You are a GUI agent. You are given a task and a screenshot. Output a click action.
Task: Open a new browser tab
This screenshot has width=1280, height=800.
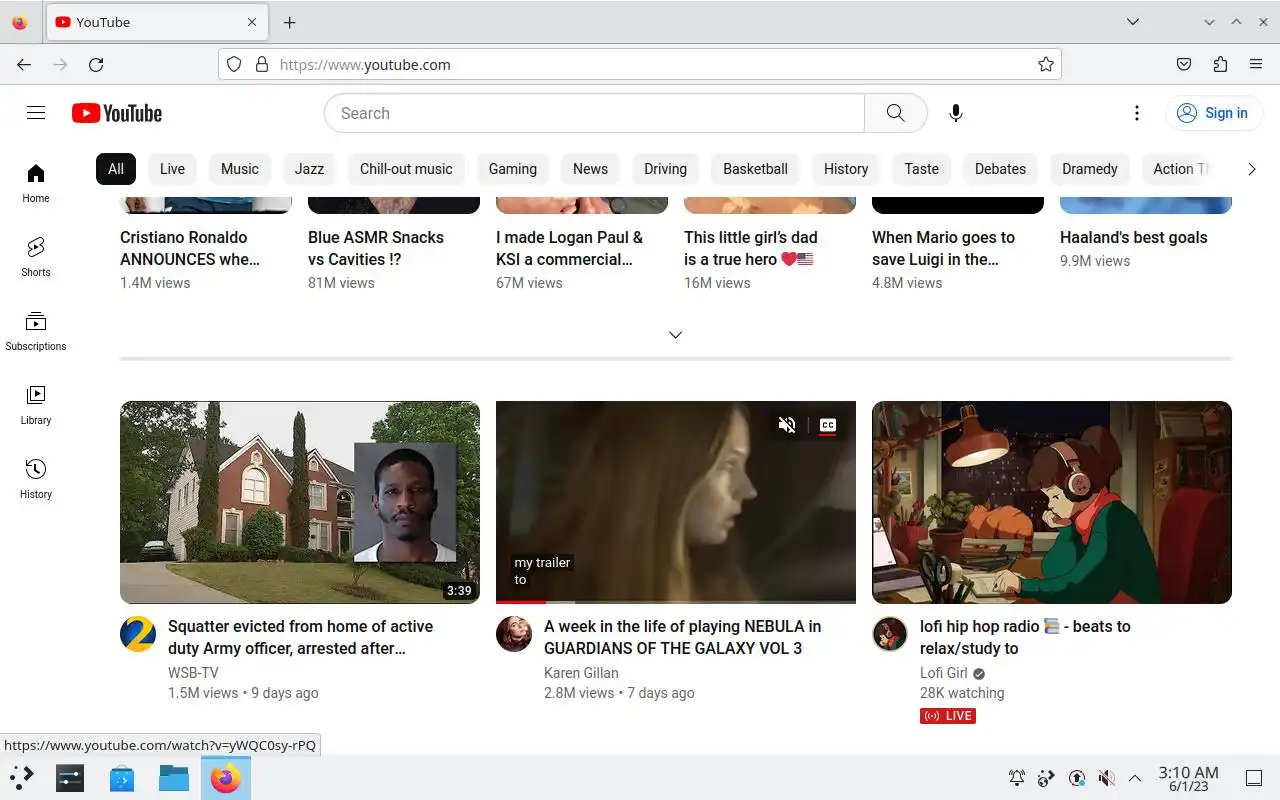pos(289,22)
